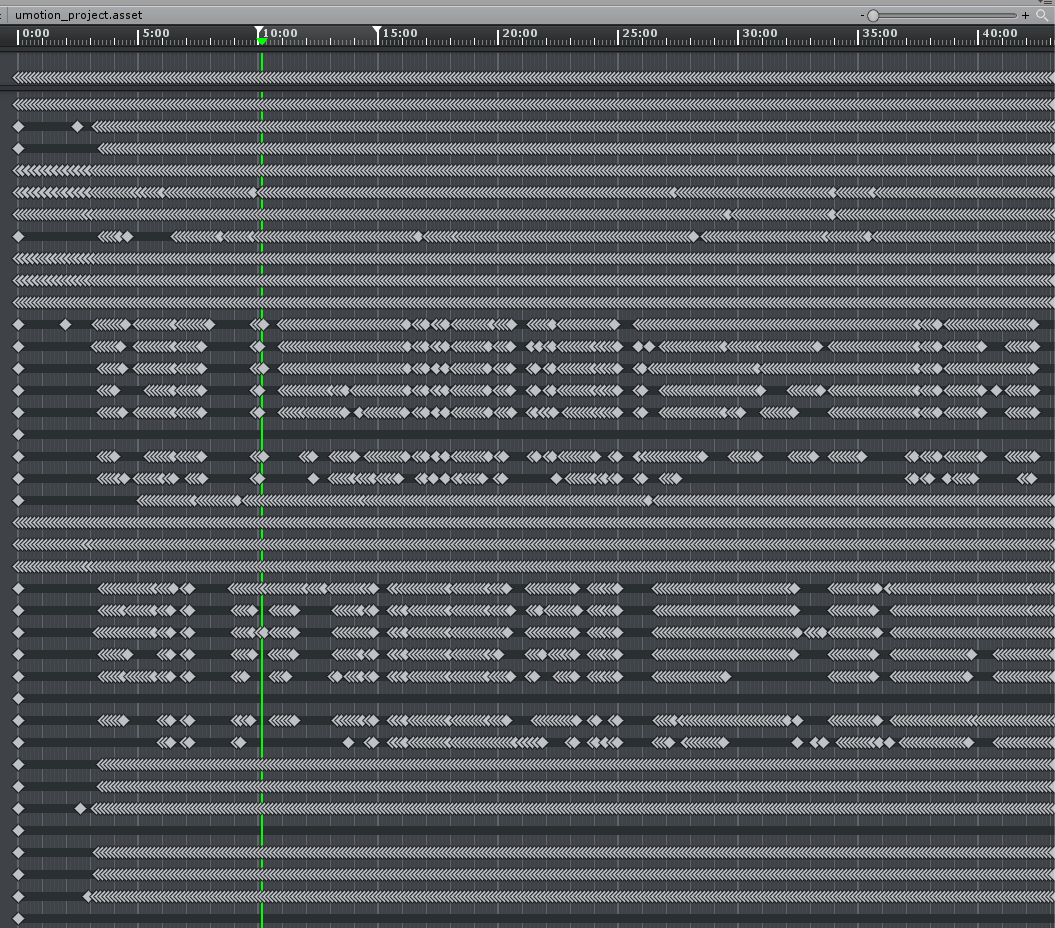Click the 30:00 label on the time ruler

(760, 33)
